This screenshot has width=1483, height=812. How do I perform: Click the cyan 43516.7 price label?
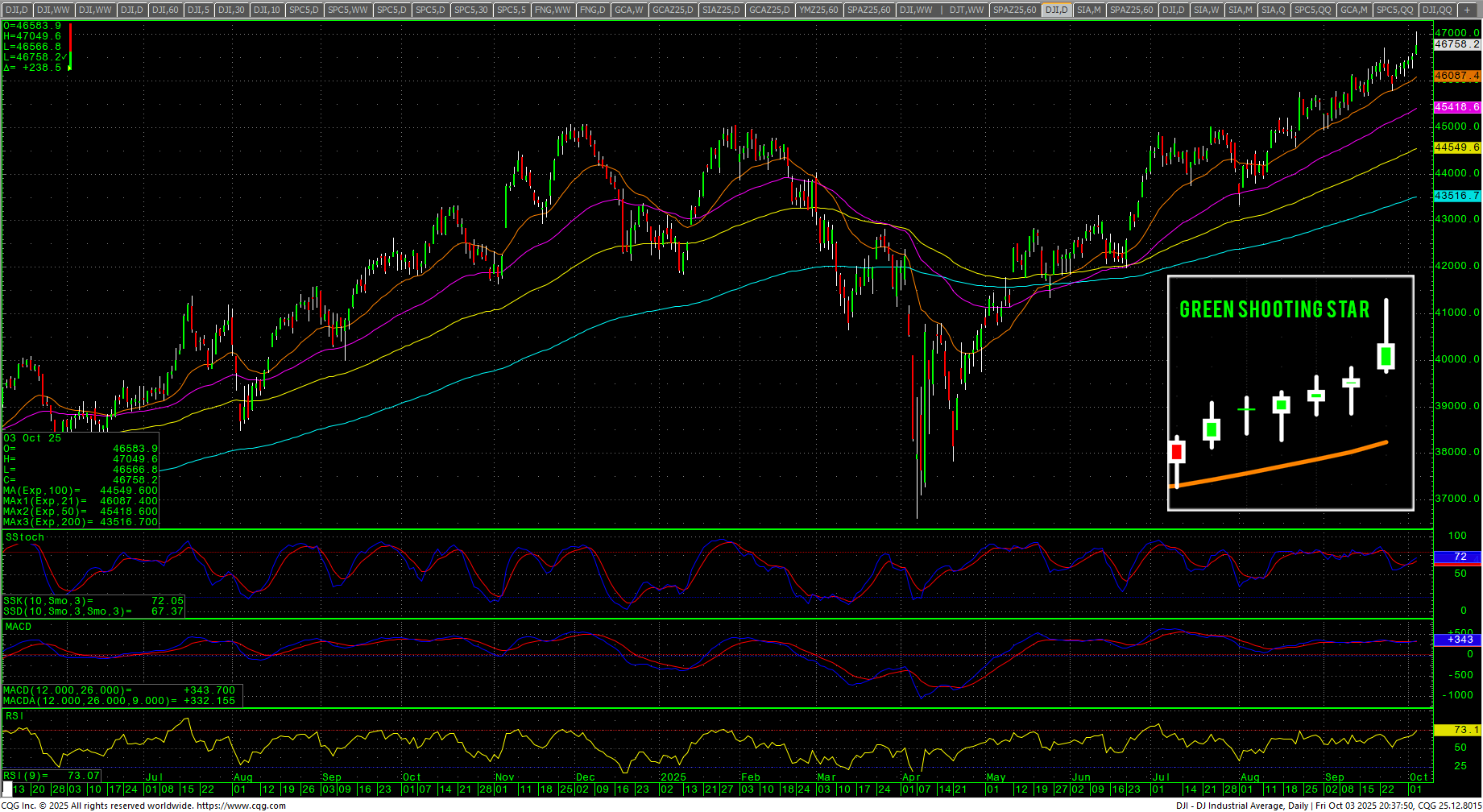pos(1456,196)
